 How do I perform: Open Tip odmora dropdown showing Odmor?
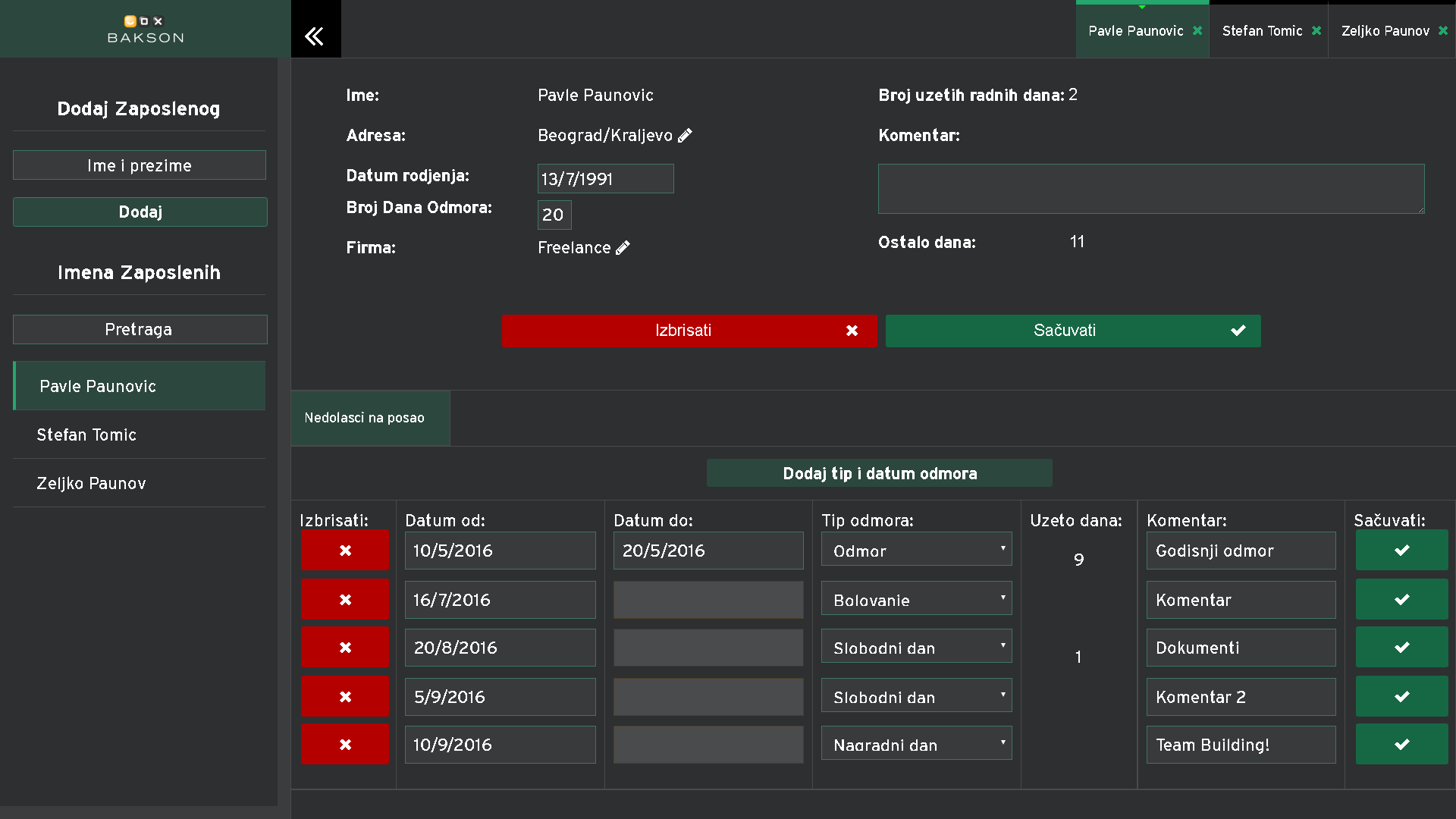click(916, 551)
